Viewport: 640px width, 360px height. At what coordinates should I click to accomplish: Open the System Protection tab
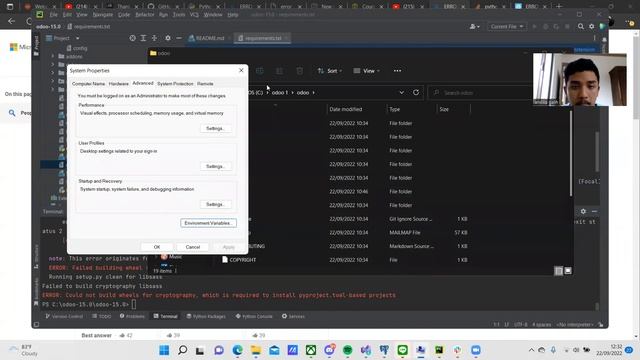click(x=175, y=84)
